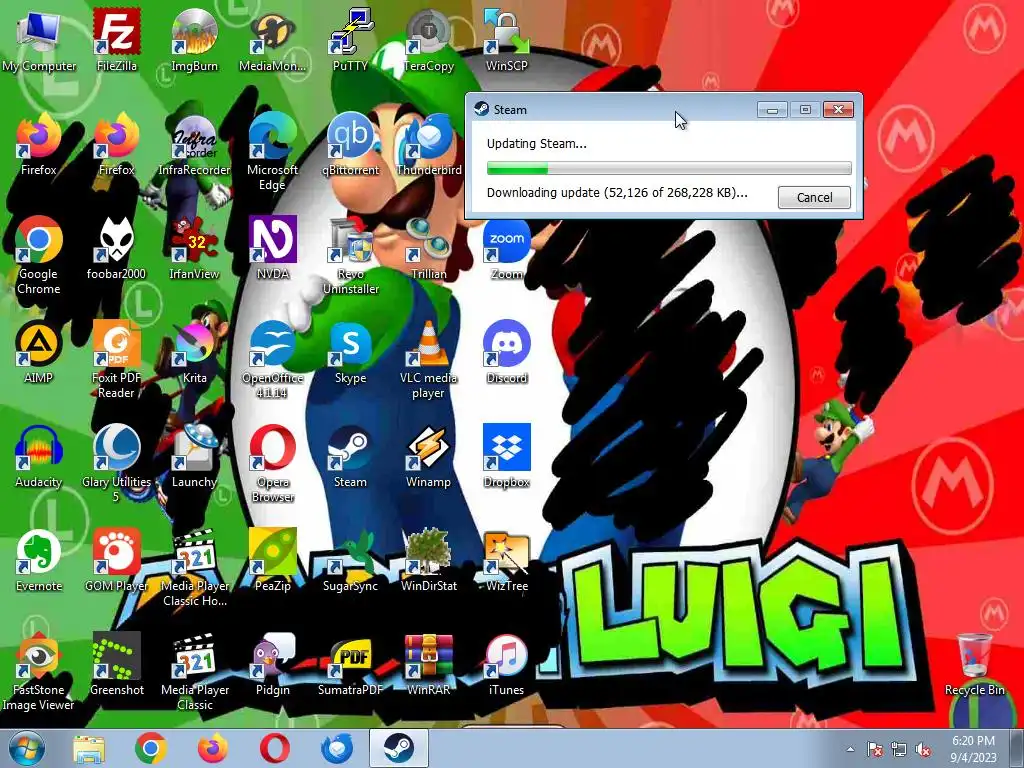Open the Opera Browser desktop icon
Viewport: 1024px width, 768px height.
[272, 462]
